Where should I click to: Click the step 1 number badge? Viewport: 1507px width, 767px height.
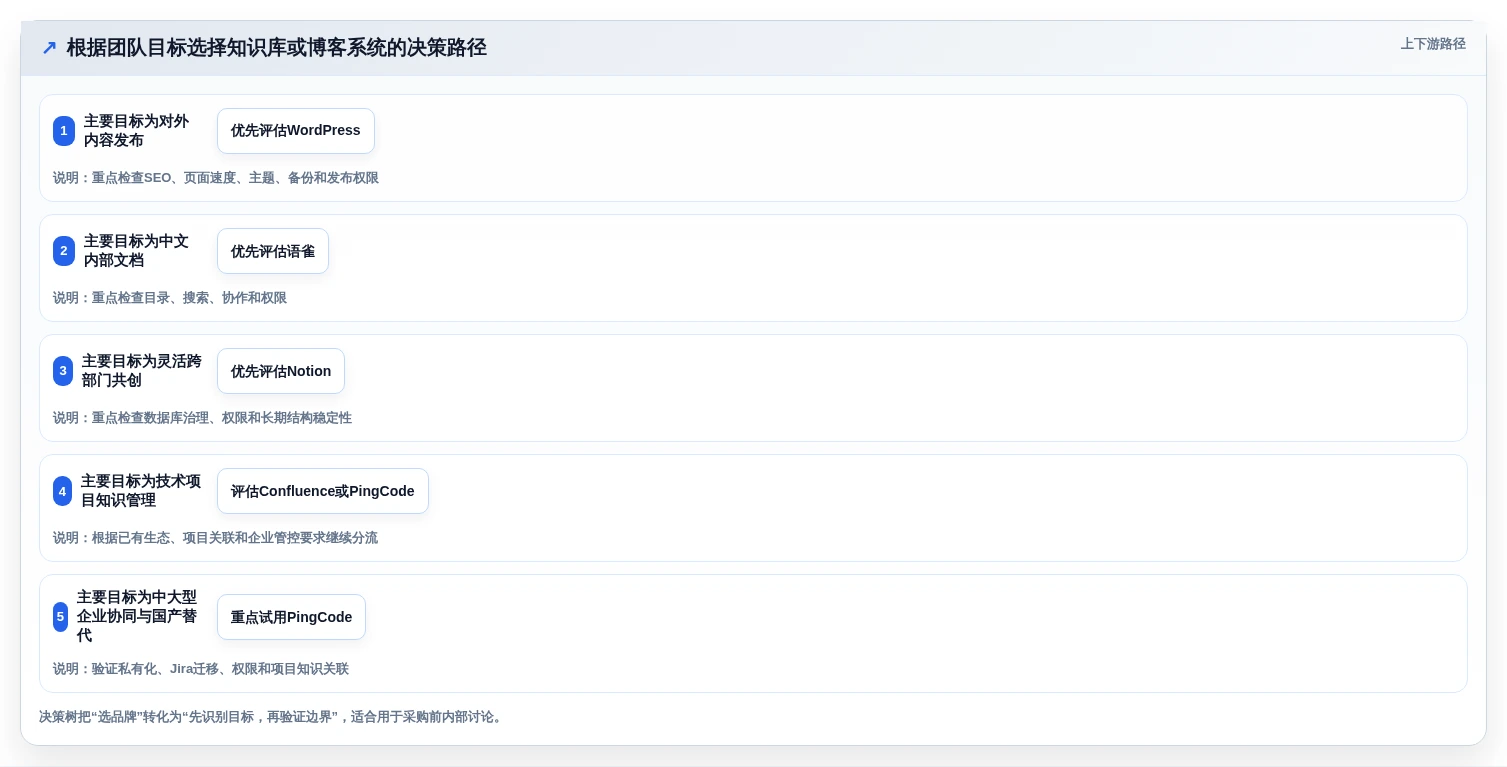64,131
